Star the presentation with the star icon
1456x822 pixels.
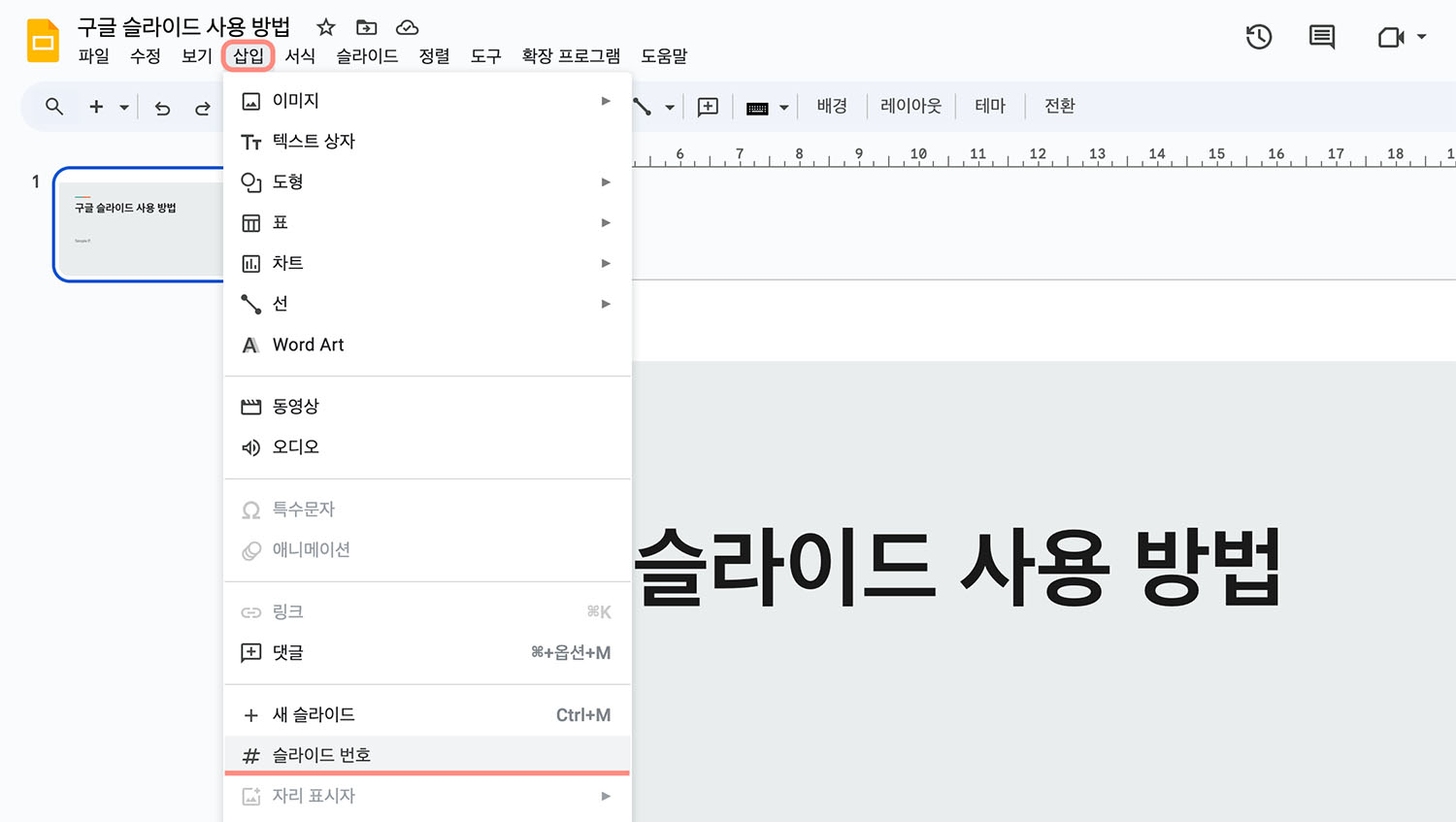pos(326,27)
